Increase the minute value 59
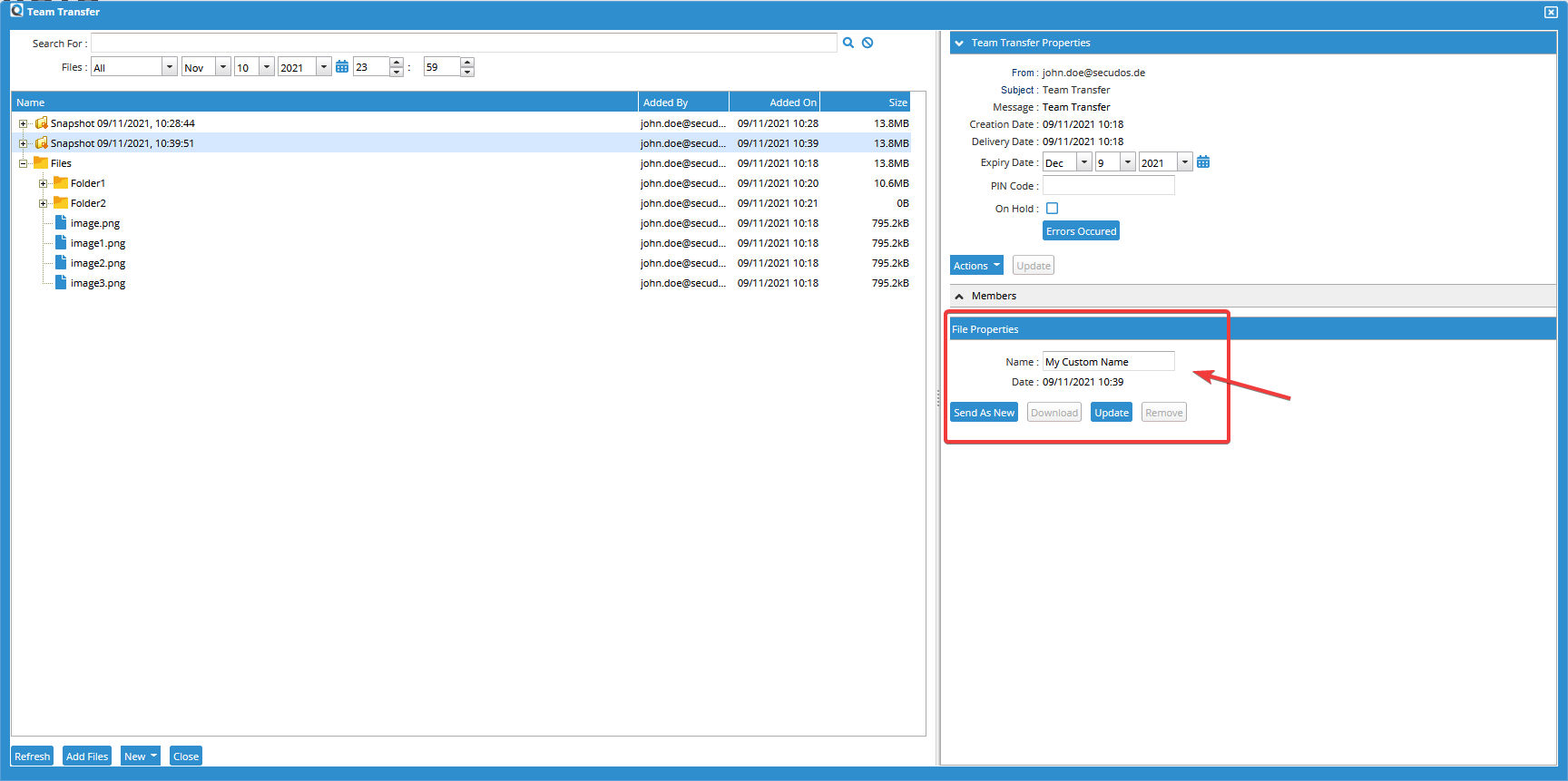 point(467,63)
